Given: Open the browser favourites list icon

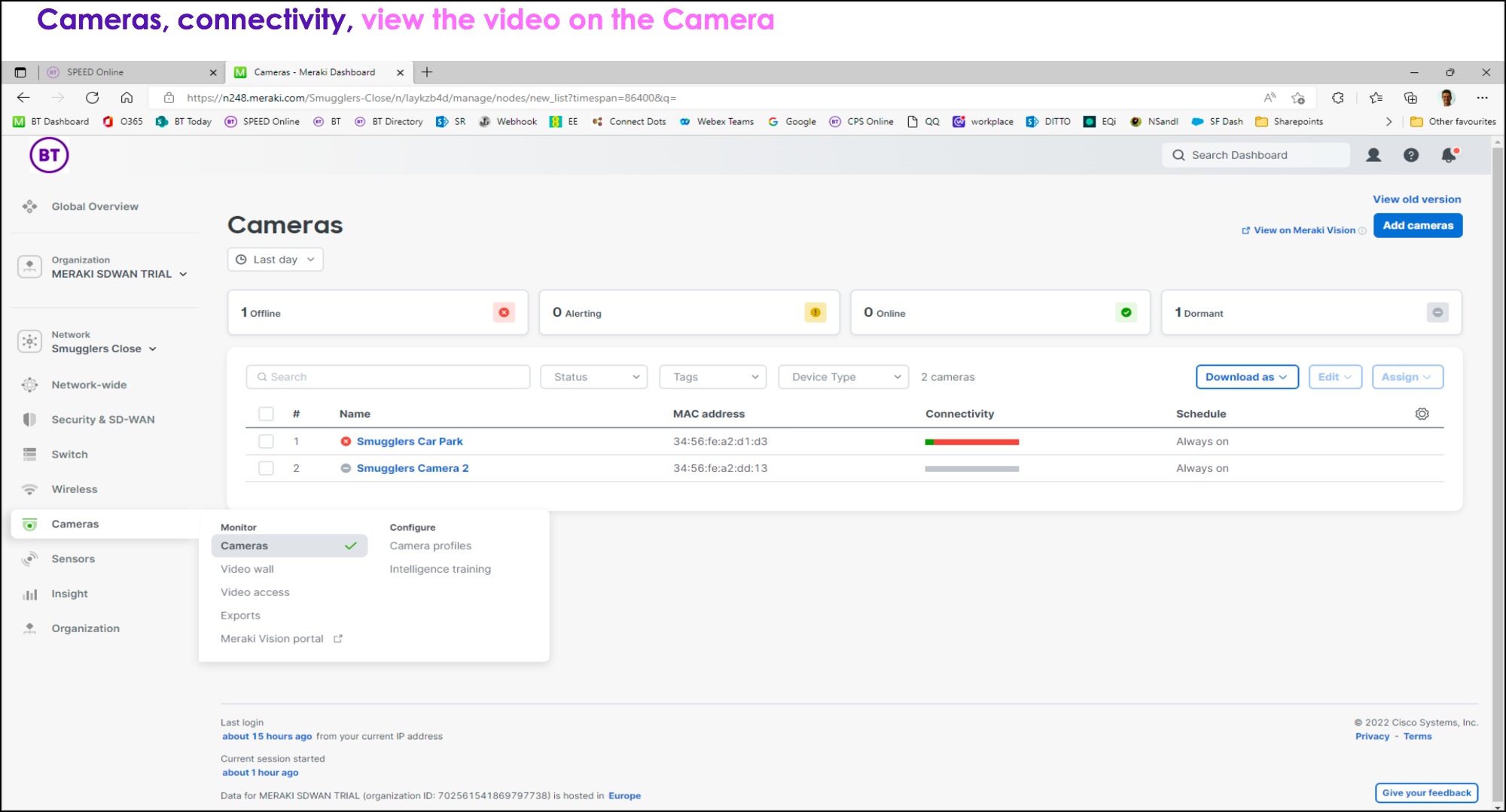Looking at the screenshot, I should [1376, 98].
